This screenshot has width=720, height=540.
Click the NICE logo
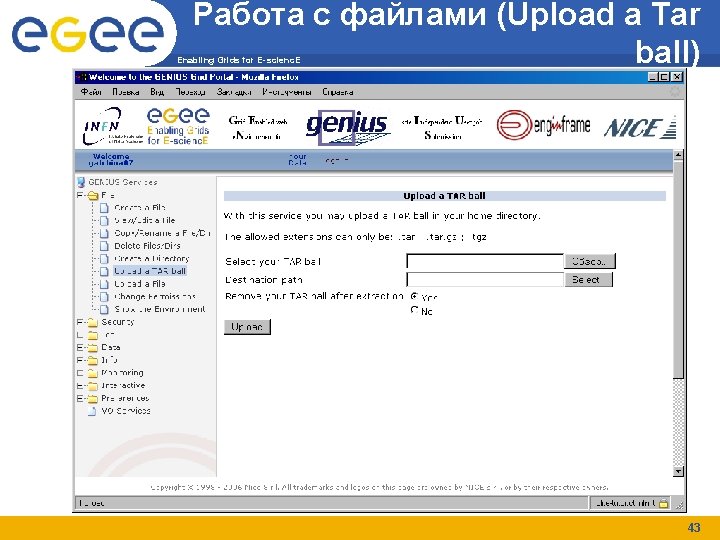pyautogui.click(x=640, y=127)
